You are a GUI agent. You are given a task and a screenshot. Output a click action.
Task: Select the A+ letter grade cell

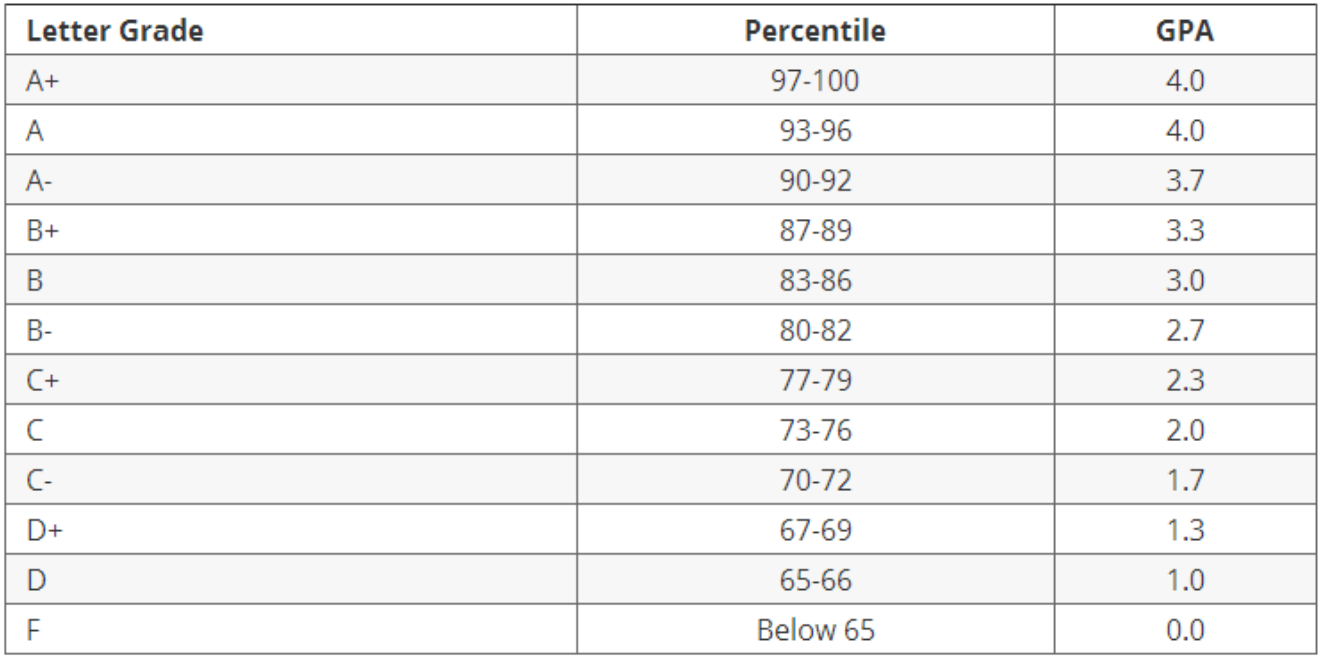tap(43, 81)
